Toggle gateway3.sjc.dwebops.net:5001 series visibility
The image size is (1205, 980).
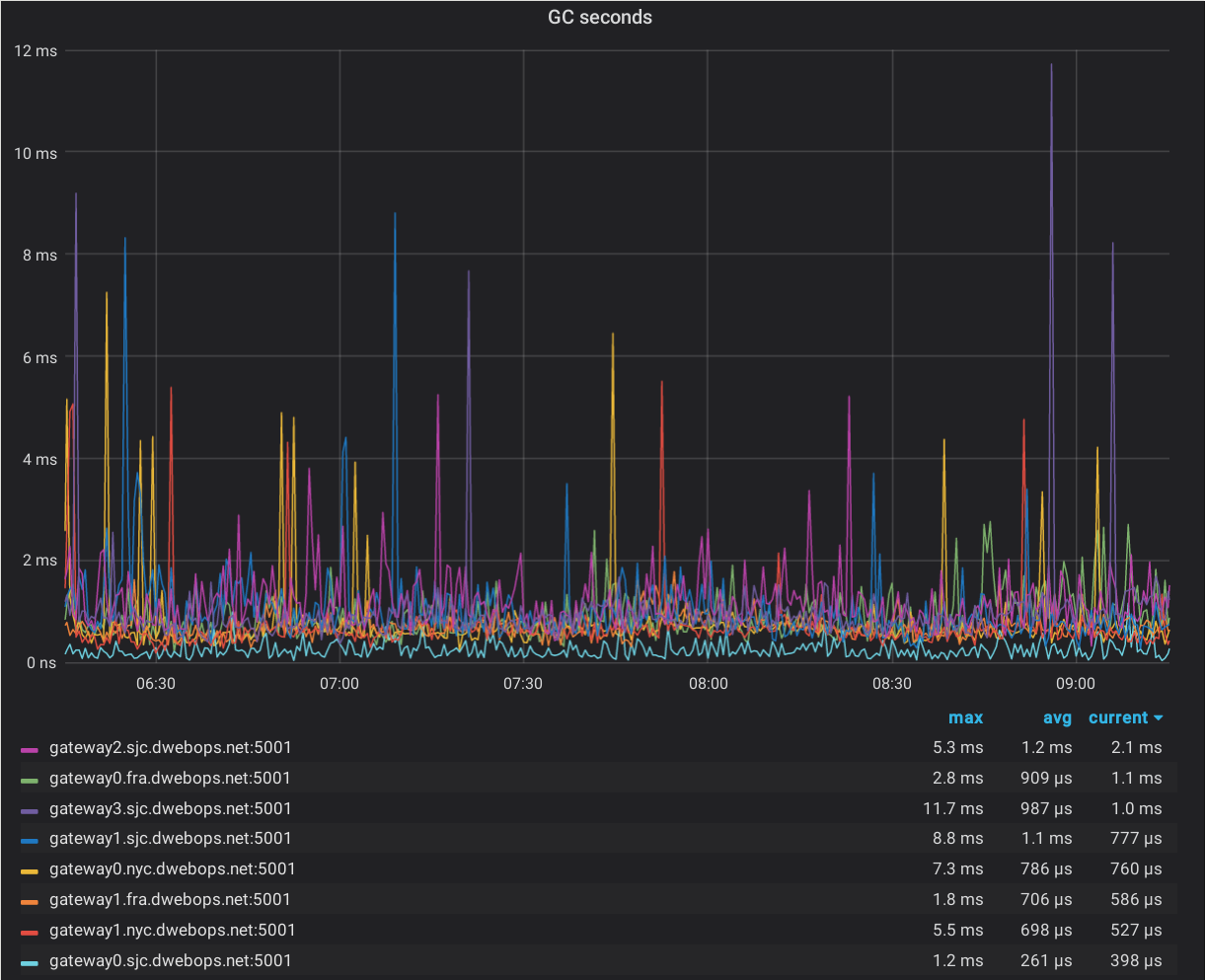pos(170,809)
